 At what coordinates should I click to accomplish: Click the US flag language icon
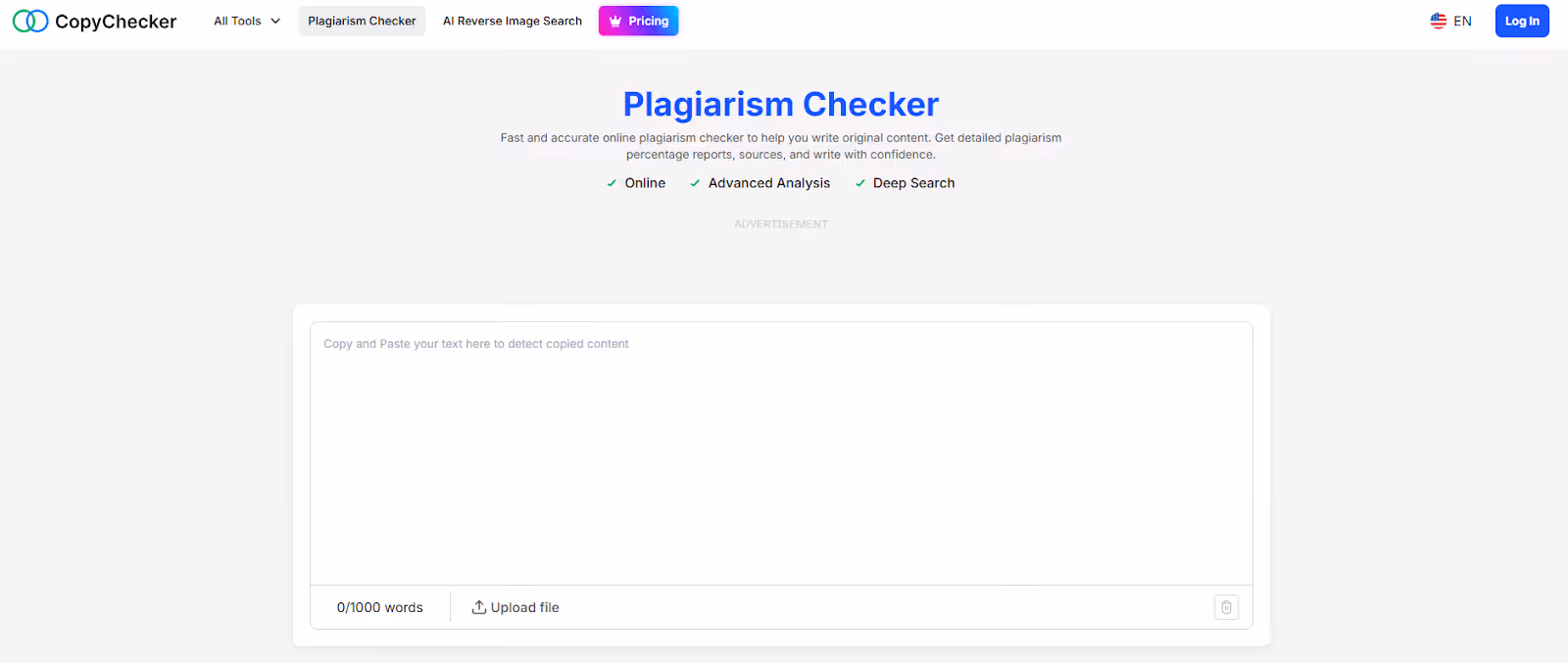(x=1437, y=20)
